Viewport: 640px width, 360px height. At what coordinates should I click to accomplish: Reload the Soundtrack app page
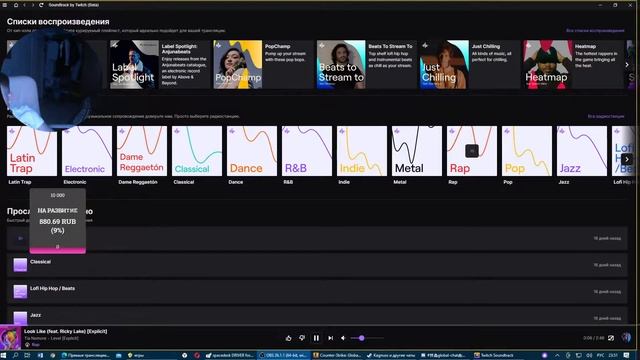tap(41, 5)
